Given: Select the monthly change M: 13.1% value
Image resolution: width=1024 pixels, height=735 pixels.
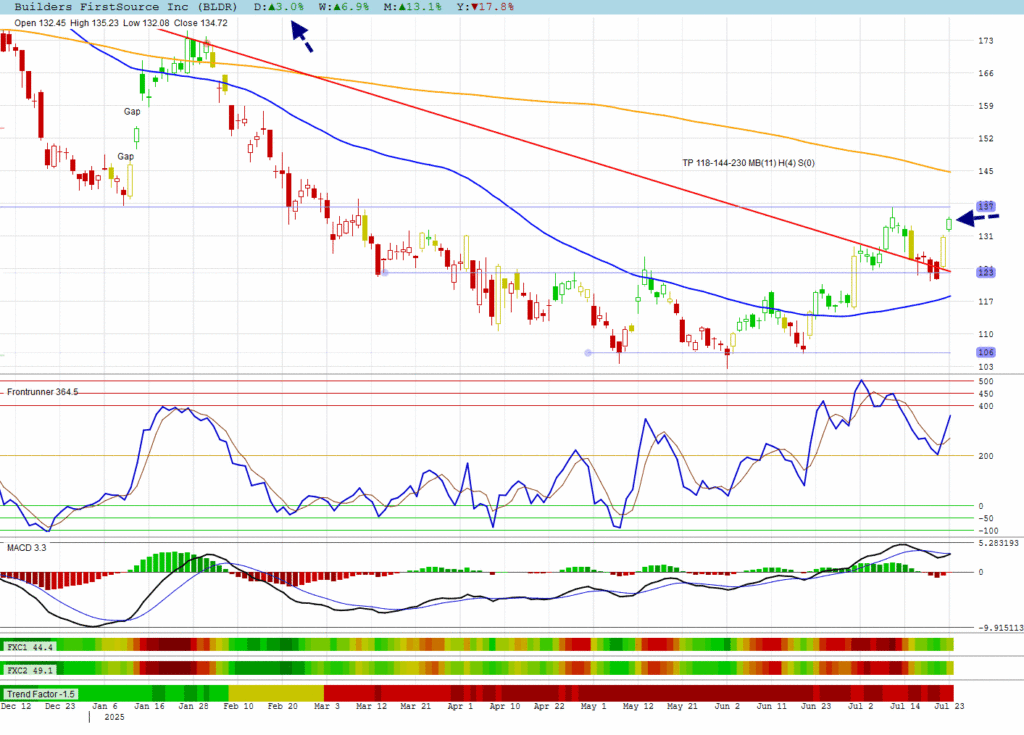Looking at the screenshot, I should pos(413,7).
